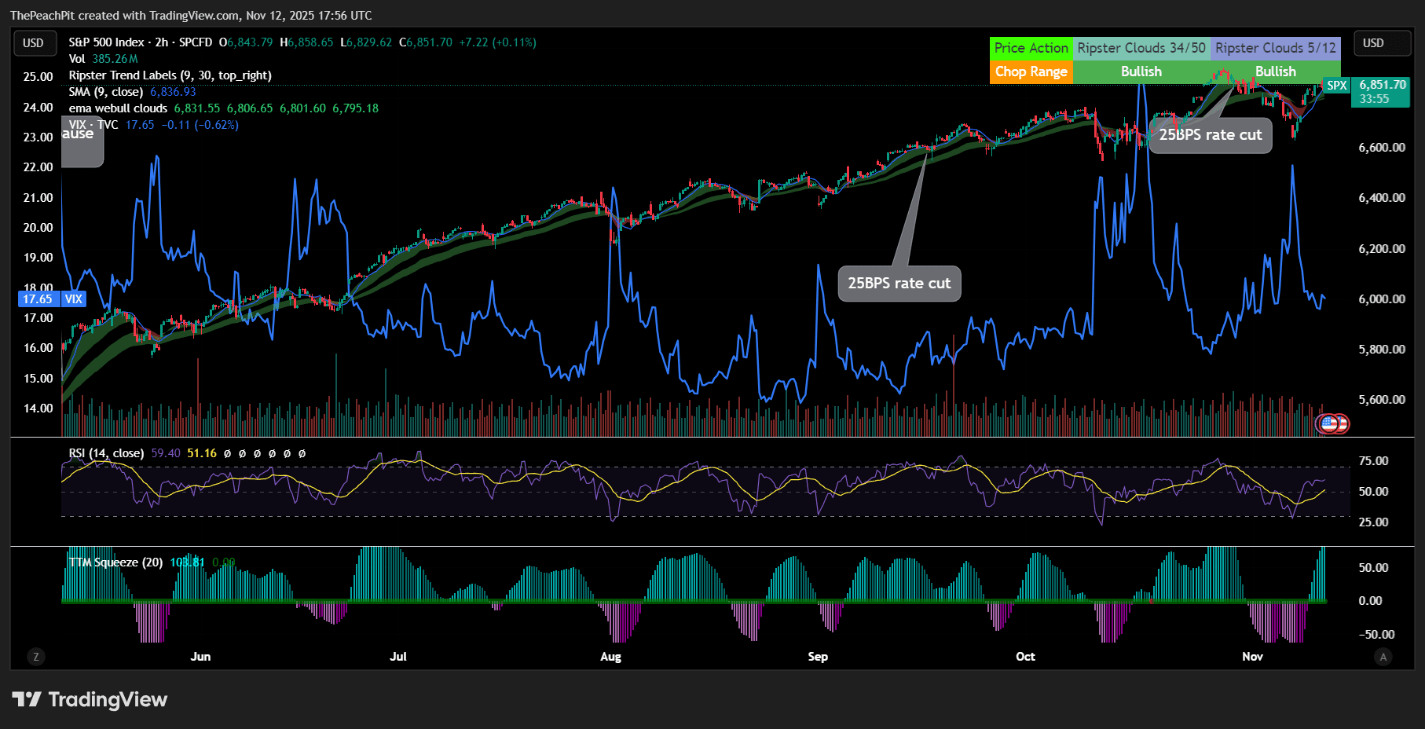
Task: Click the Ripster Clouds 34/50 table header
Action: click(1140, 48)
